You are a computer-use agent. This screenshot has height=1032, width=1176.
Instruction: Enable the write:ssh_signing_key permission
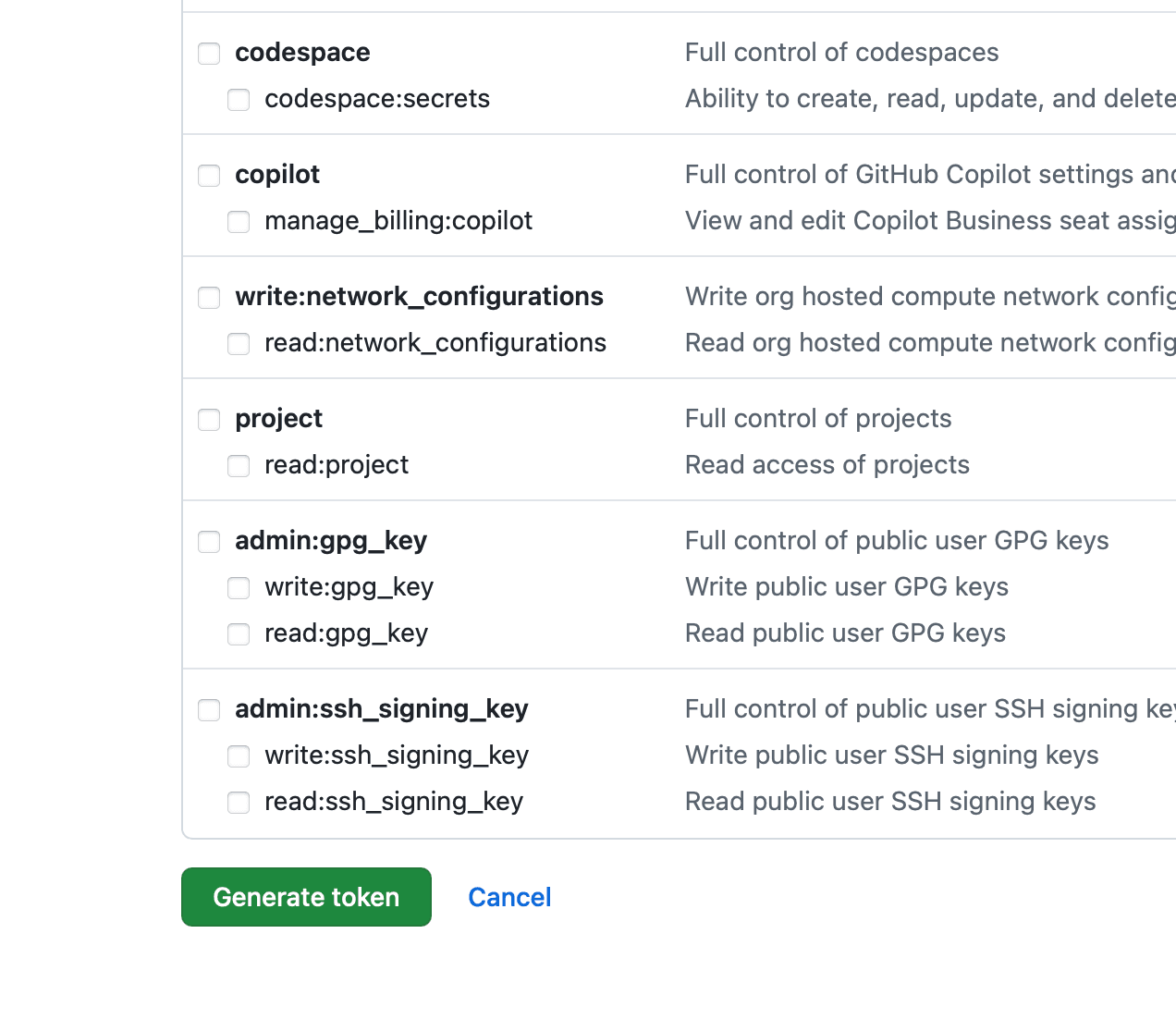[239, 756]
